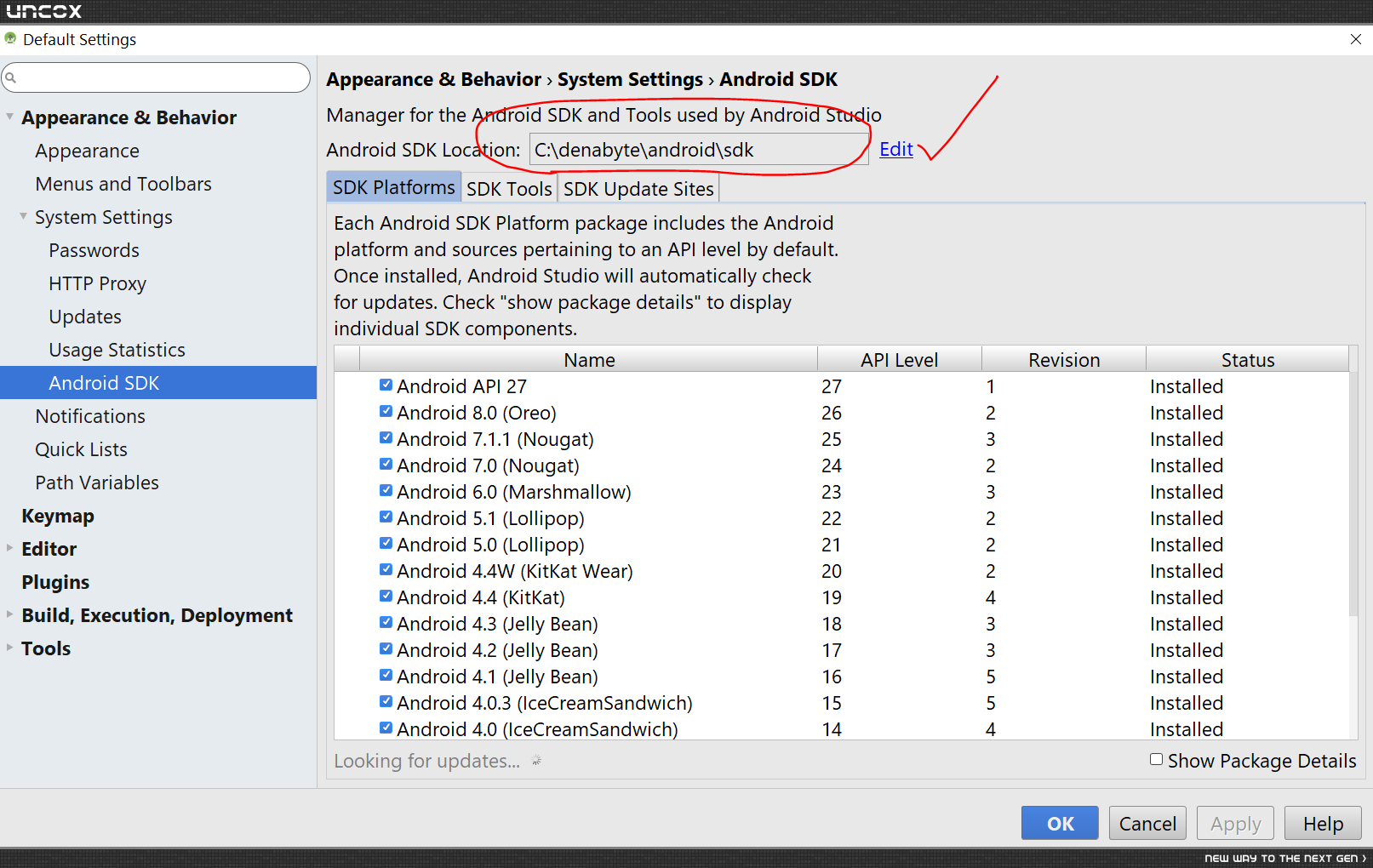Collapse the Appearance & Behavior tree arrow
Screen dimensions: 1373x868
coord(10,117)
